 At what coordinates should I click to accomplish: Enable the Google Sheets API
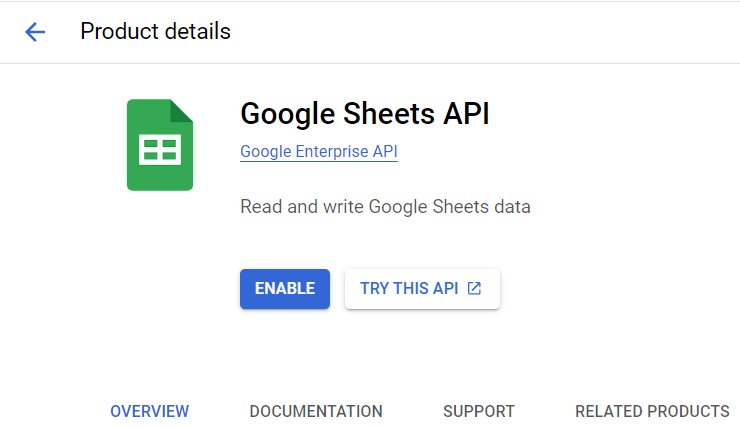tap(285, 289)
